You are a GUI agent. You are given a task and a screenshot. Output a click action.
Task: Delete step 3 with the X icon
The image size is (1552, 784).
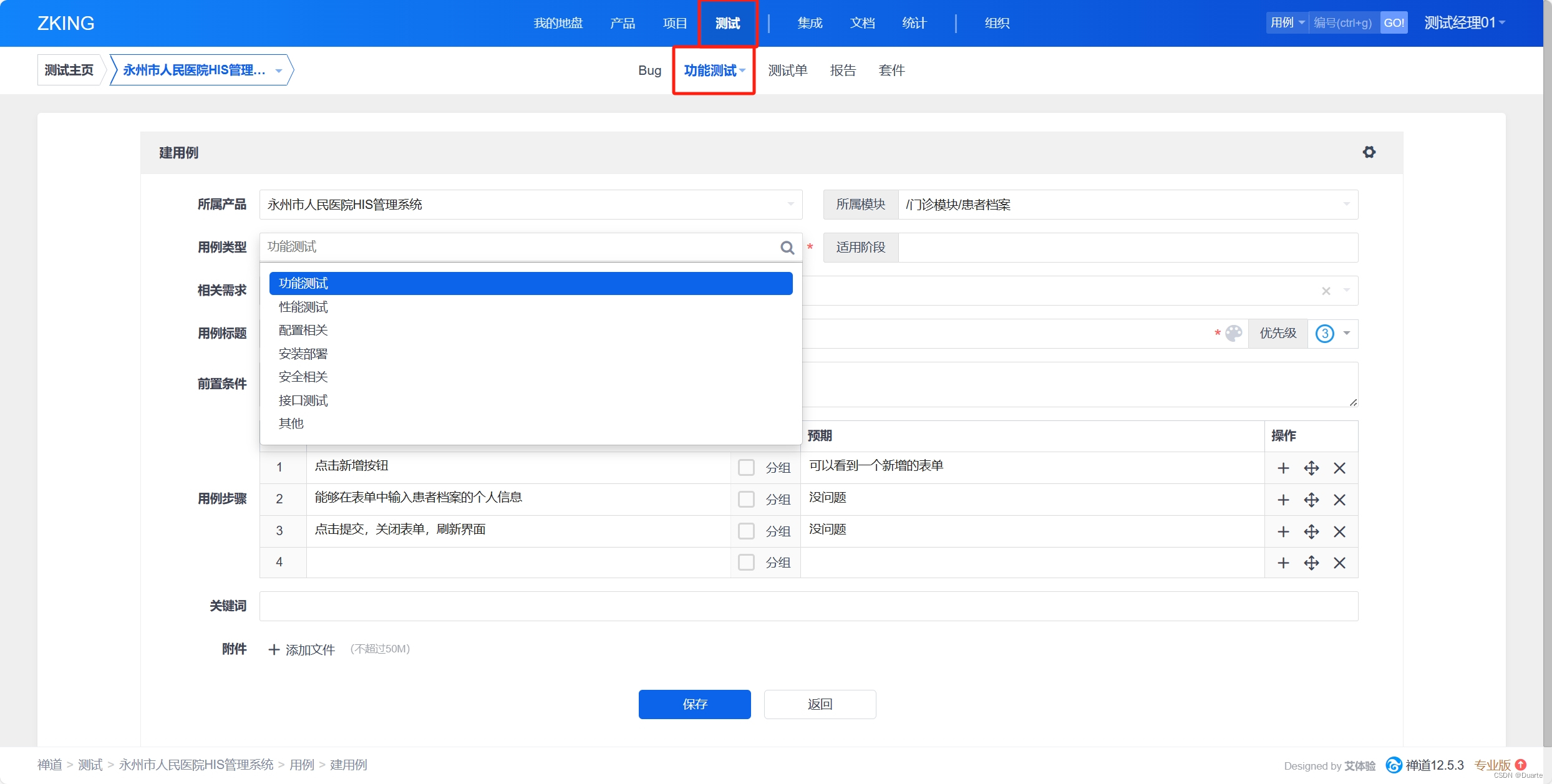click(1339, 531)
